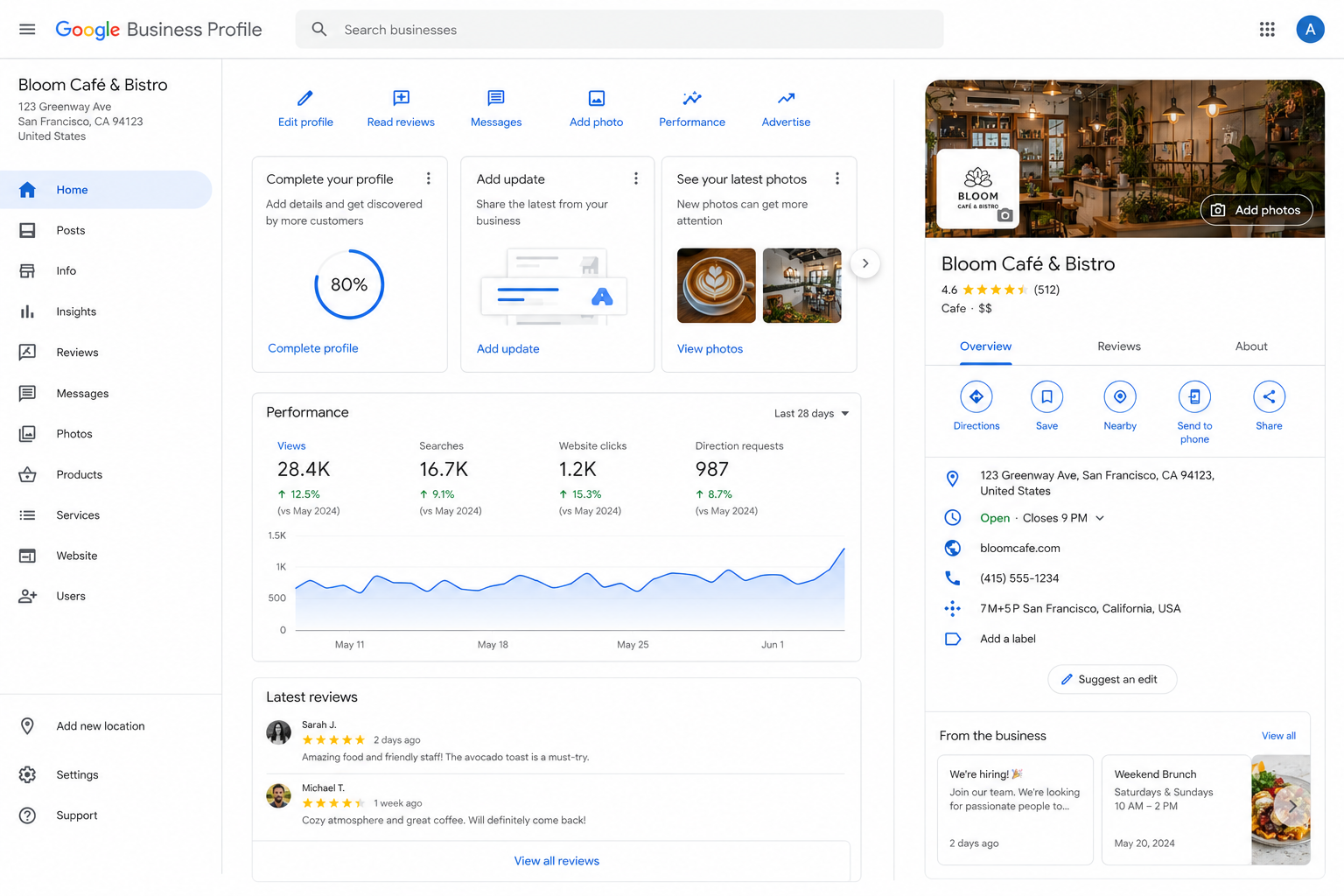Screen dimensions: 1344x896
Task: Open the Google apps grid
Action: coord(1267,29)
